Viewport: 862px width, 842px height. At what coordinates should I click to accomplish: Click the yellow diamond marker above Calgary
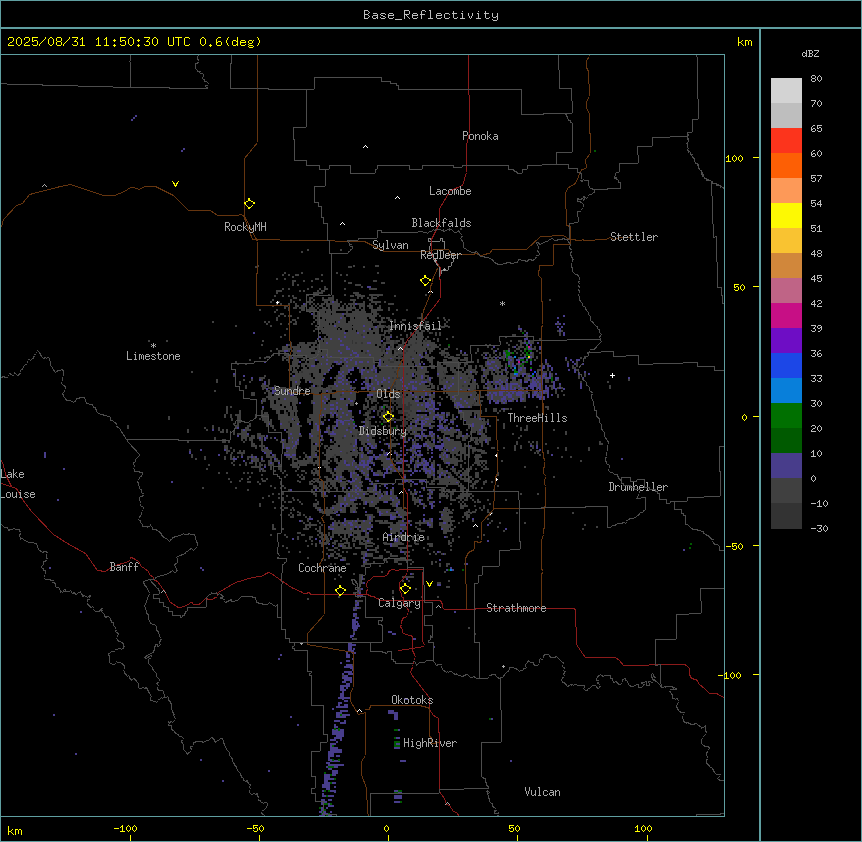coord(405,589)
